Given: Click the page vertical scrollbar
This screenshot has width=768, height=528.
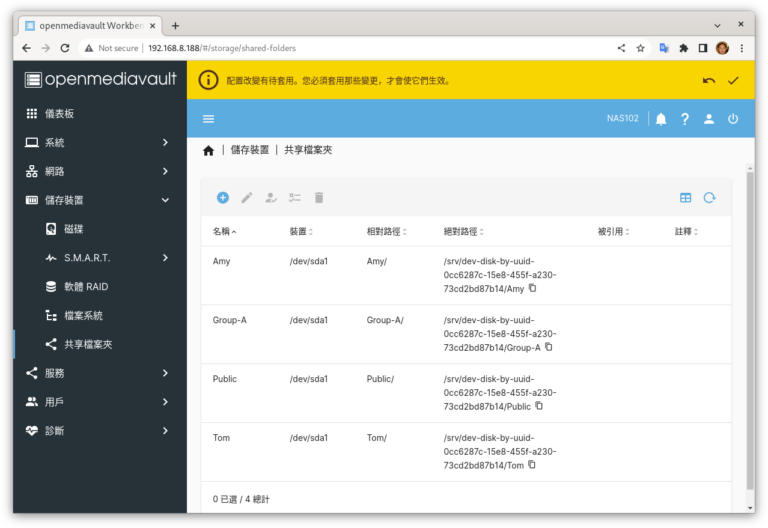Looking at the screenshot, I should (750, 331).
